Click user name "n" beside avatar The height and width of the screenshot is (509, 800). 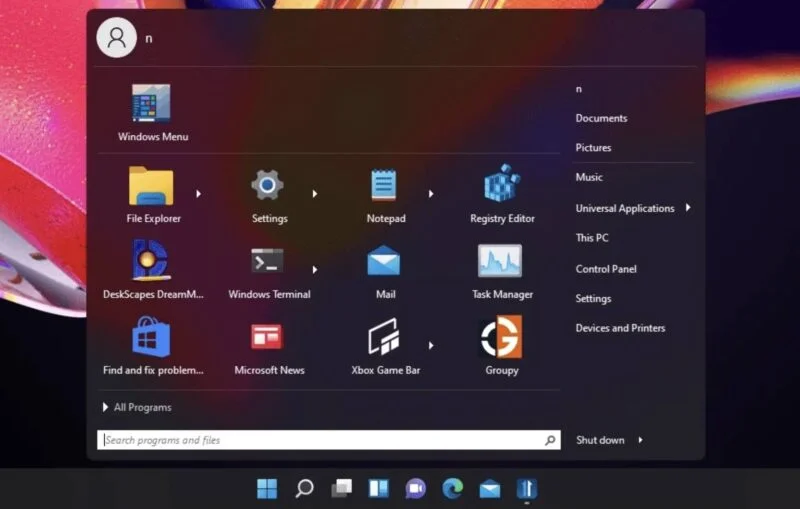(x=148, y=39)
